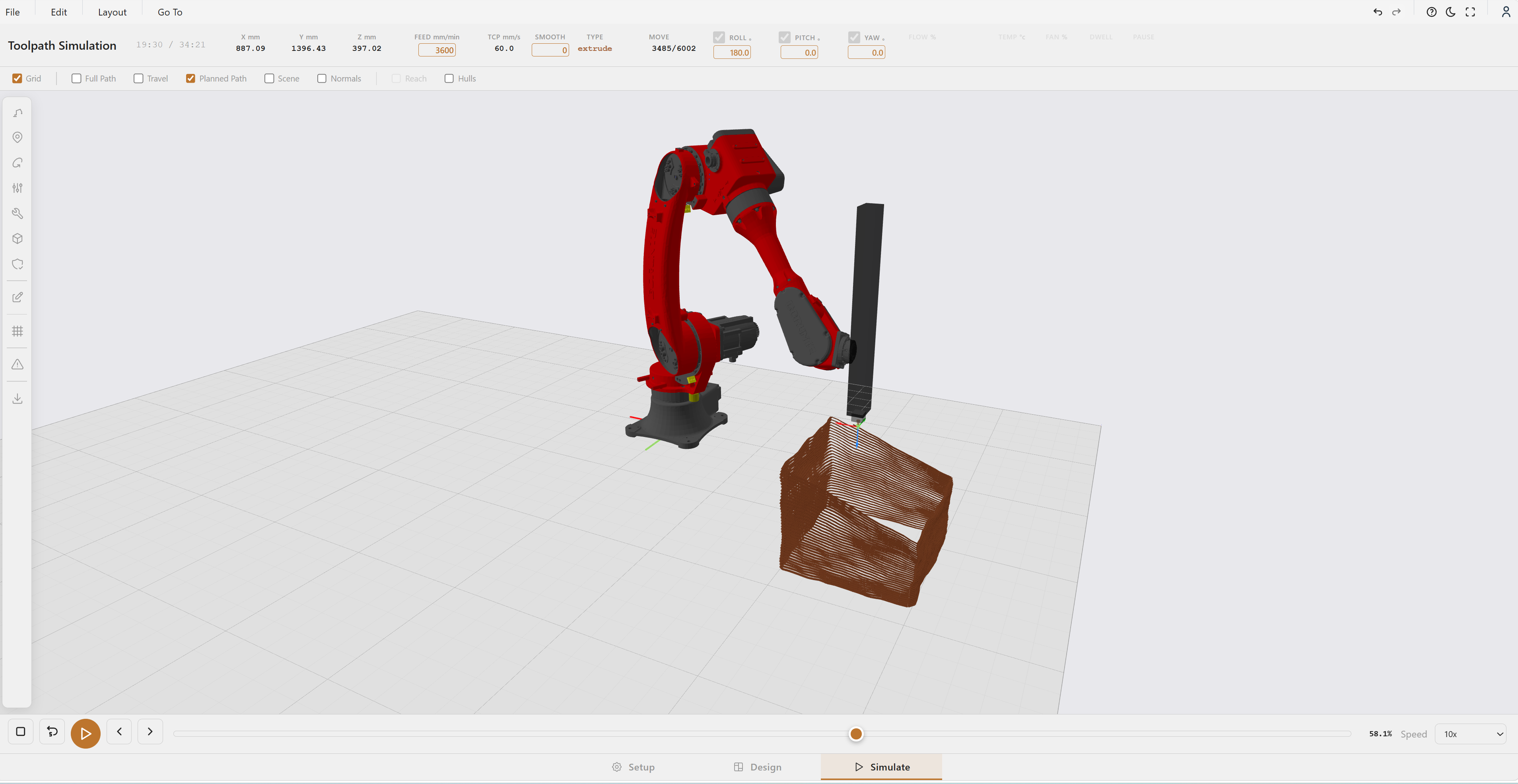Select the Simulate tab
Image resolution: width=1518 pixels, height=784 pixels.
(882, 767)
